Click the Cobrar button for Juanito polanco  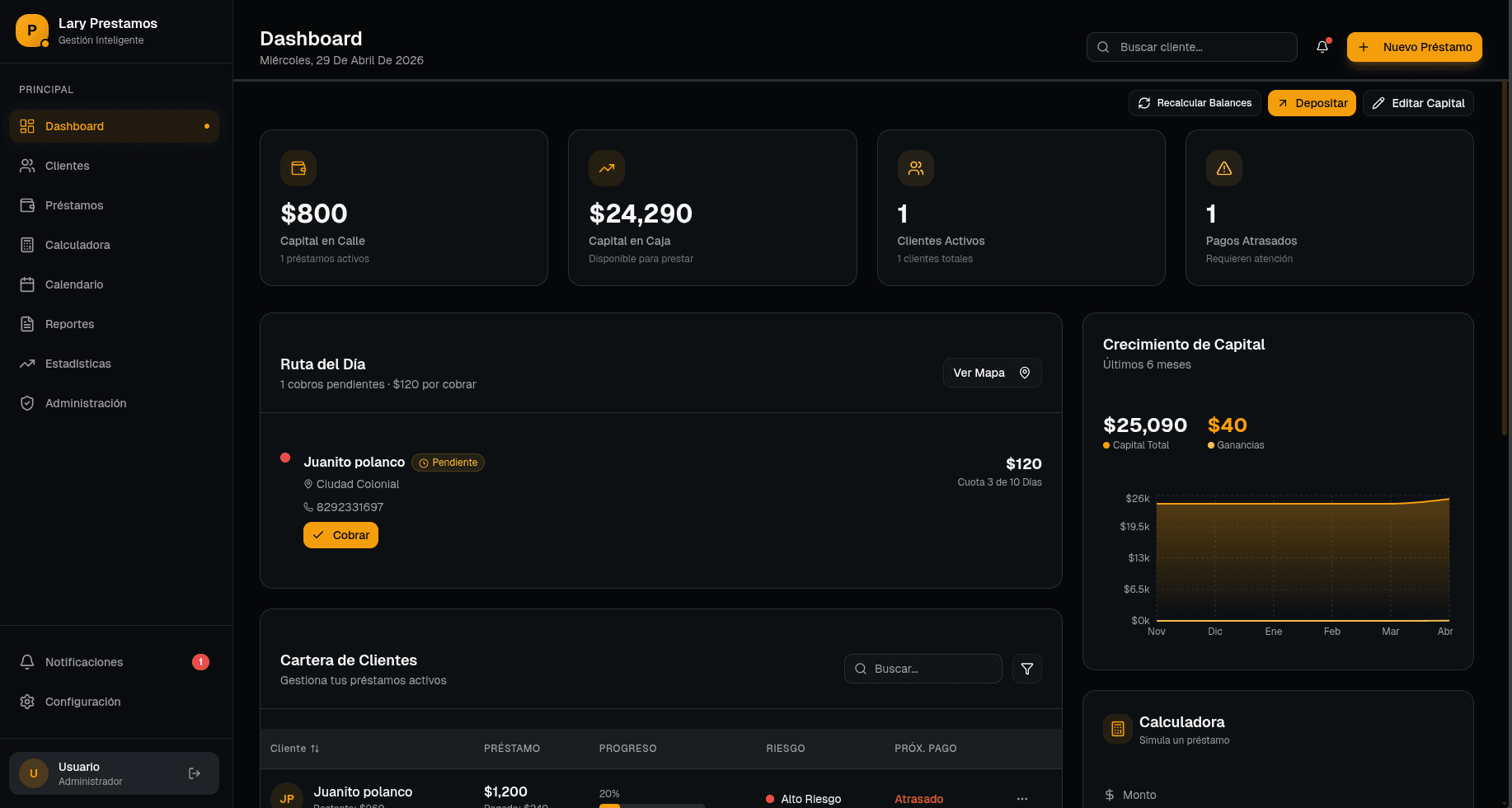click(340, 535)
